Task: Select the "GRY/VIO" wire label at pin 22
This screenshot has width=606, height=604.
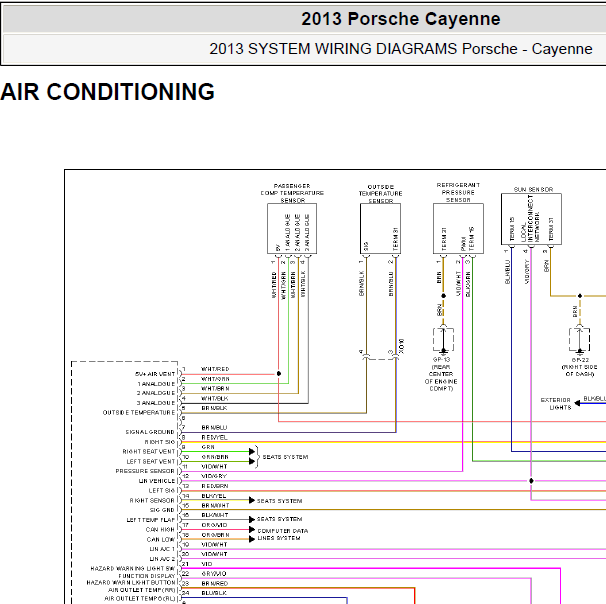Action: pos(214,574)
